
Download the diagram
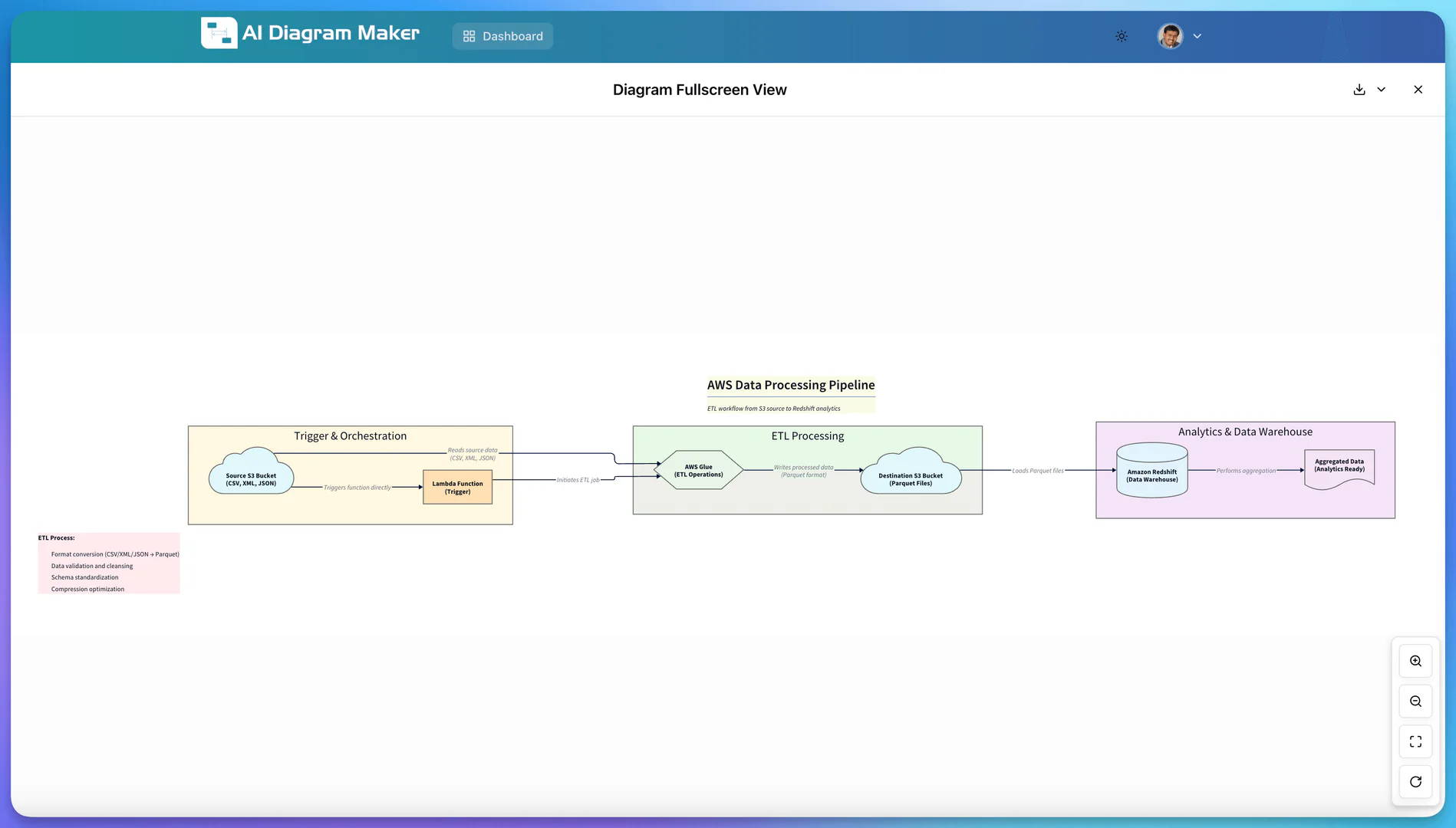[x=1359, y=89]
